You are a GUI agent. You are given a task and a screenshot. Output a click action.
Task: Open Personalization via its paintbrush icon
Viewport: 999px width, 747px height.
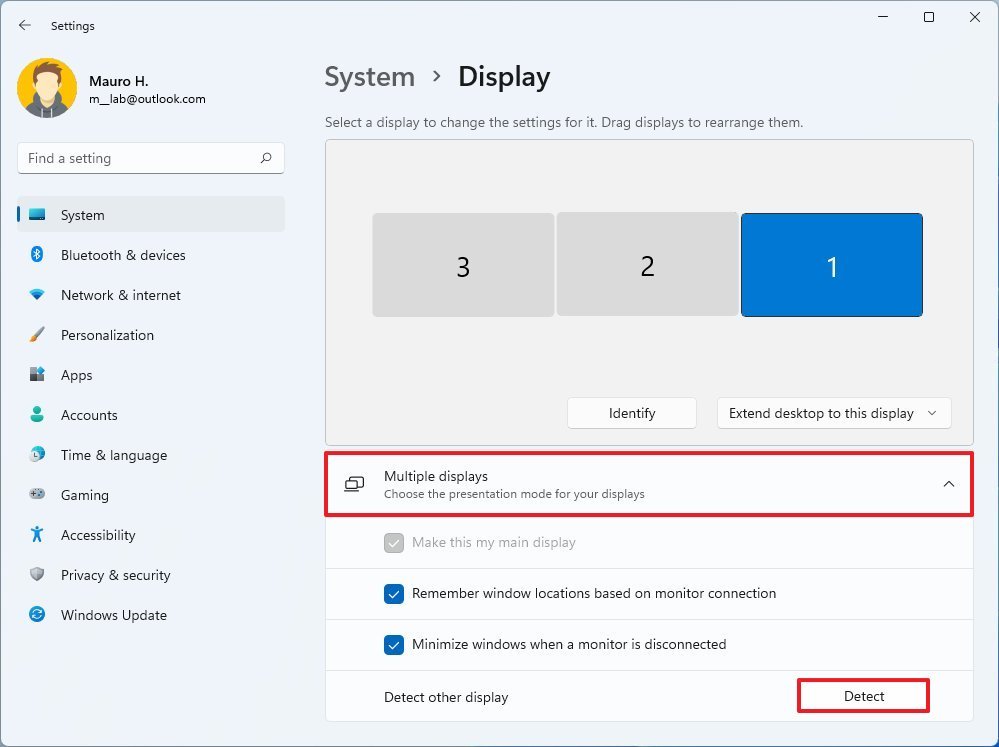pos(37,335)
